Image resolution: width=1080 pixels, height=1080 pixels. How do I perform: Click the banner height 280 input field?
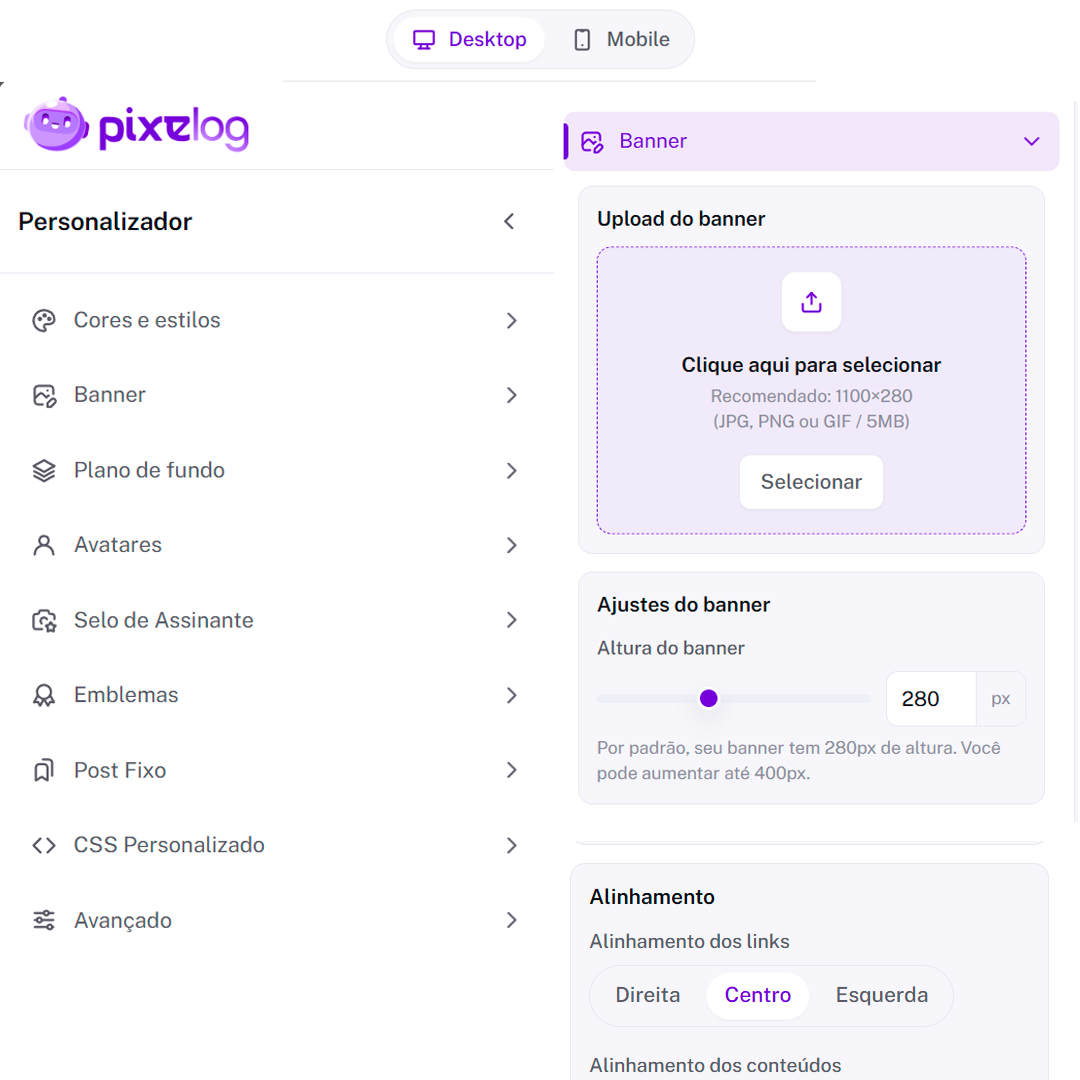click(930, 699)
